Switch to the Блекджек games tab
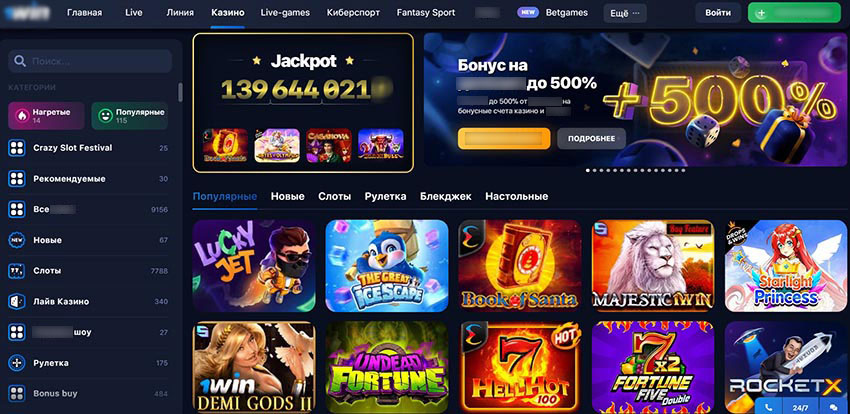Viewport: 850px width, 414px height. [x=446, y=196]
